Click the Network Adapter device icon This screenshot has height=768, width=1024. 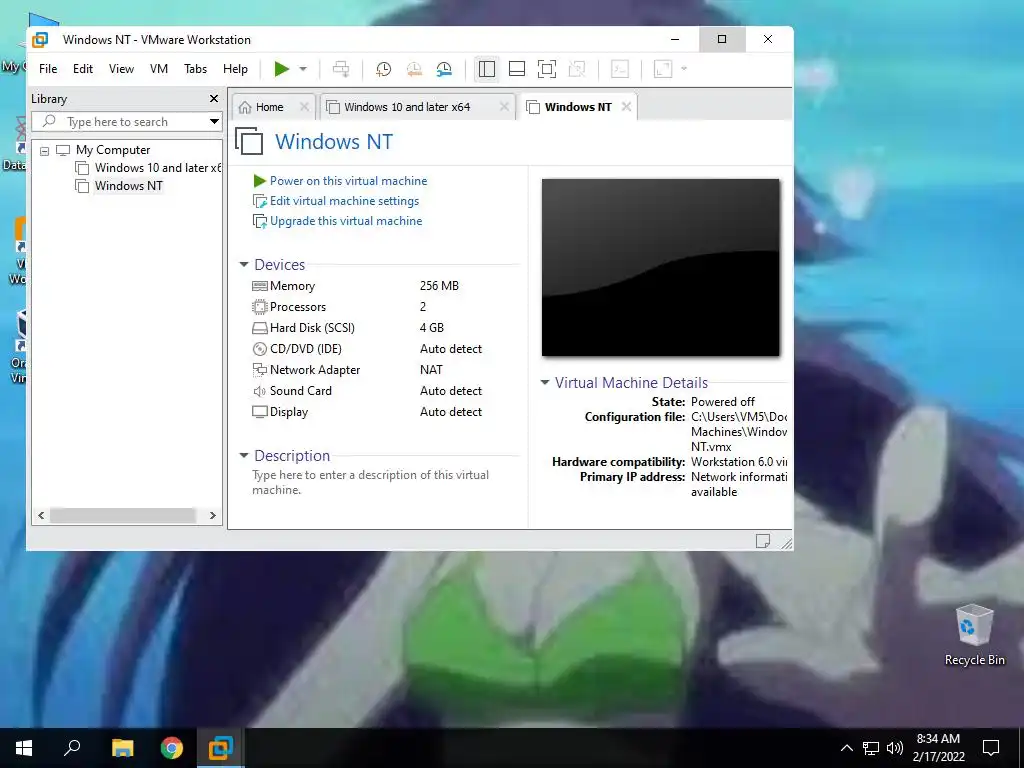260,370
